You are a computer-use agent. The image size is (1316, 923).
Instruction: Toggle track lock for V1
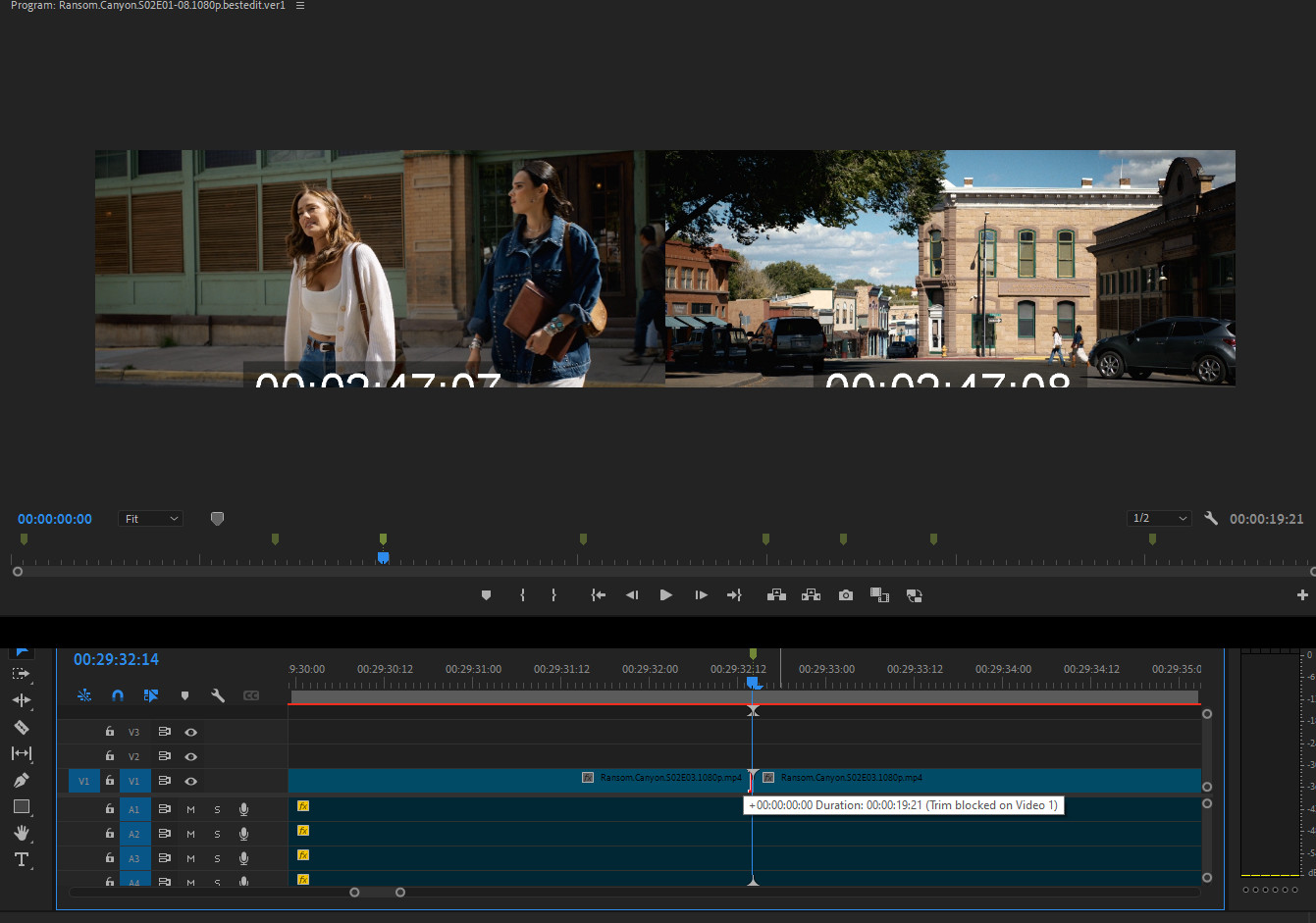(110, 781)
